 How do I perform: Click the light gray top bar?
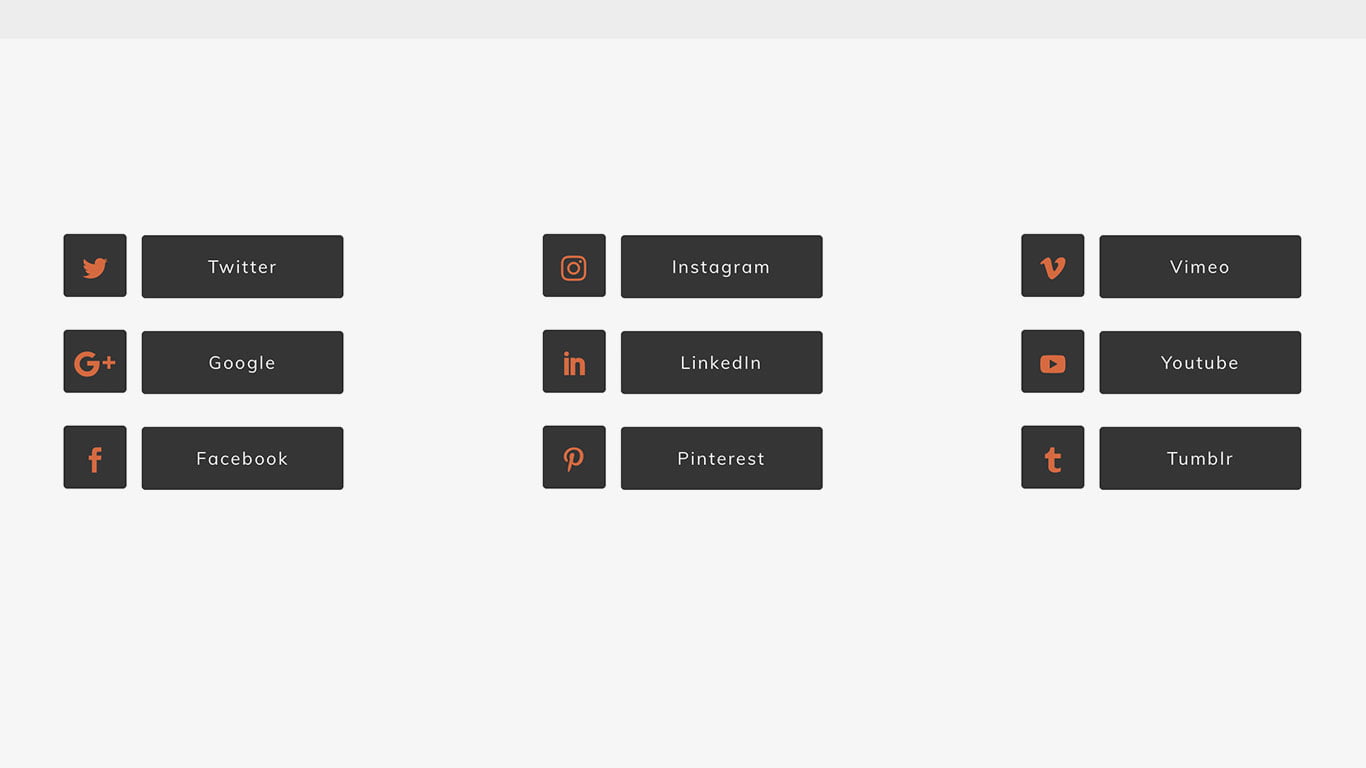point(683,18)
